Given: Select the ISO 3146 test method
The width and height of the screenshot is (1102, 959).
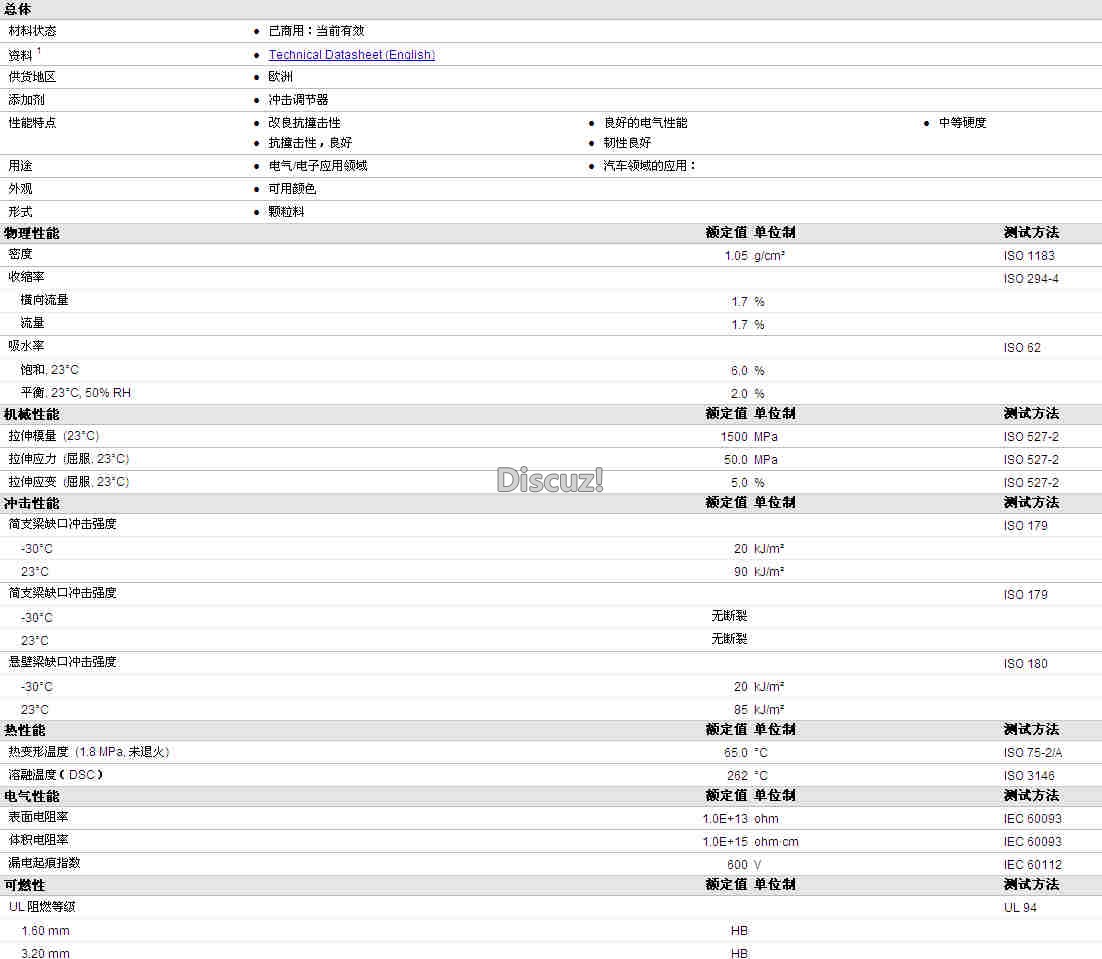Looking at the screenshot, I should tap(1029, 776).
